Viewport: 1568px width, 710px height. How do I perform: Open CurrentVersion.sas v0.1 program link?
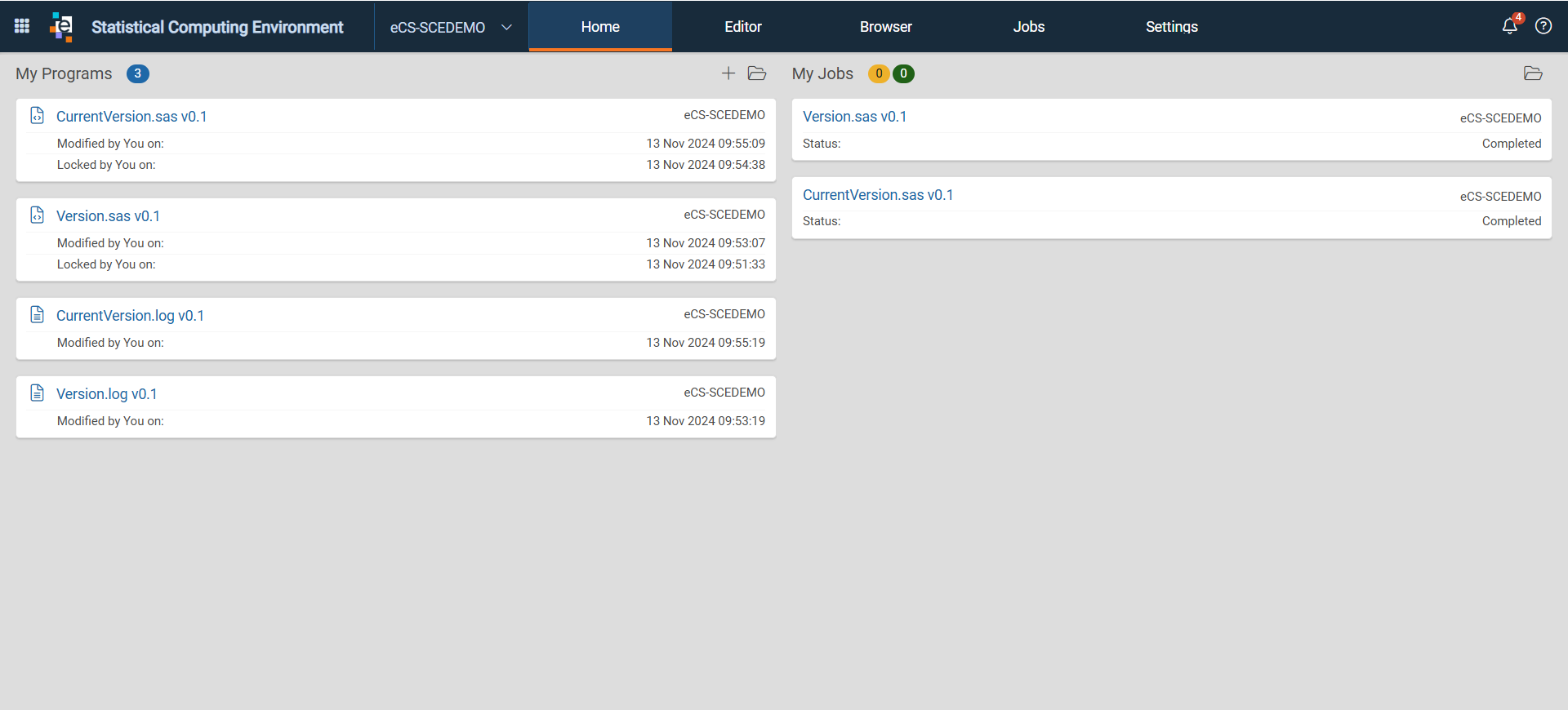[x=131, y=117]
